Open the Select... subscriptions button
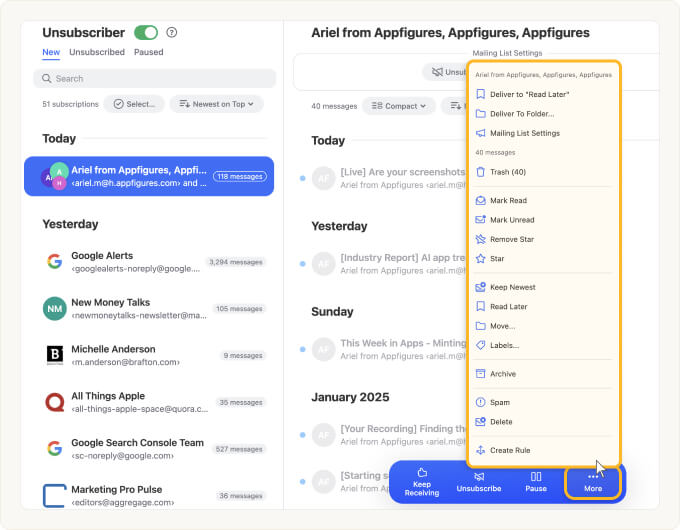This screenshot has height=530, width=680. coord(134,104)
